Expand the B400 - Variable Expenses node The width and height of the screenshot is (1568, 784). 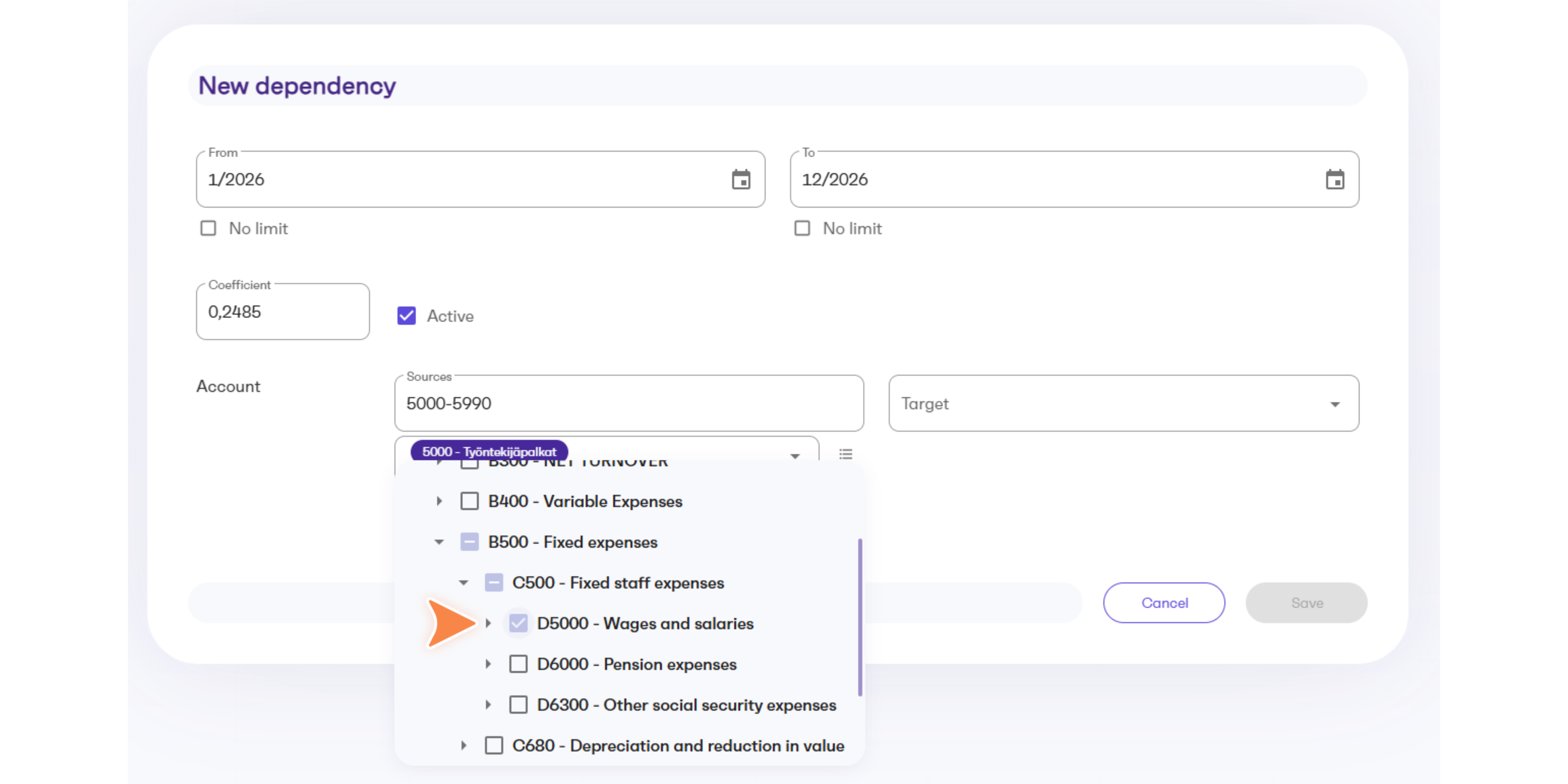pos(439,501)
